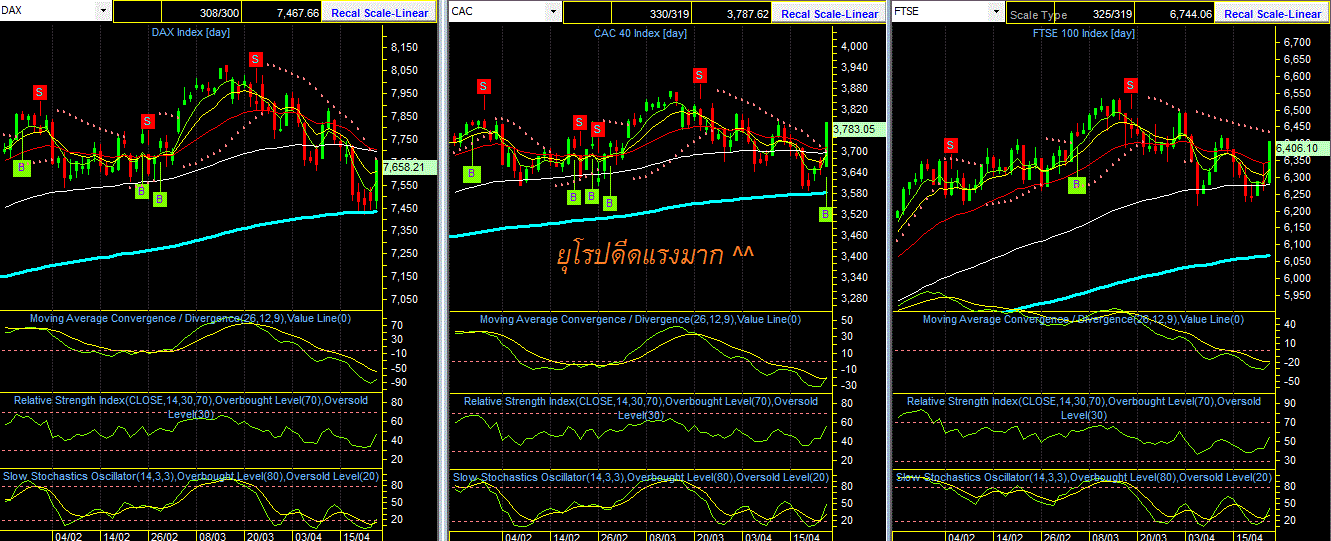
Task: Click the leftmost green B marker on CAC chart
Action: (x=471, y=173)
